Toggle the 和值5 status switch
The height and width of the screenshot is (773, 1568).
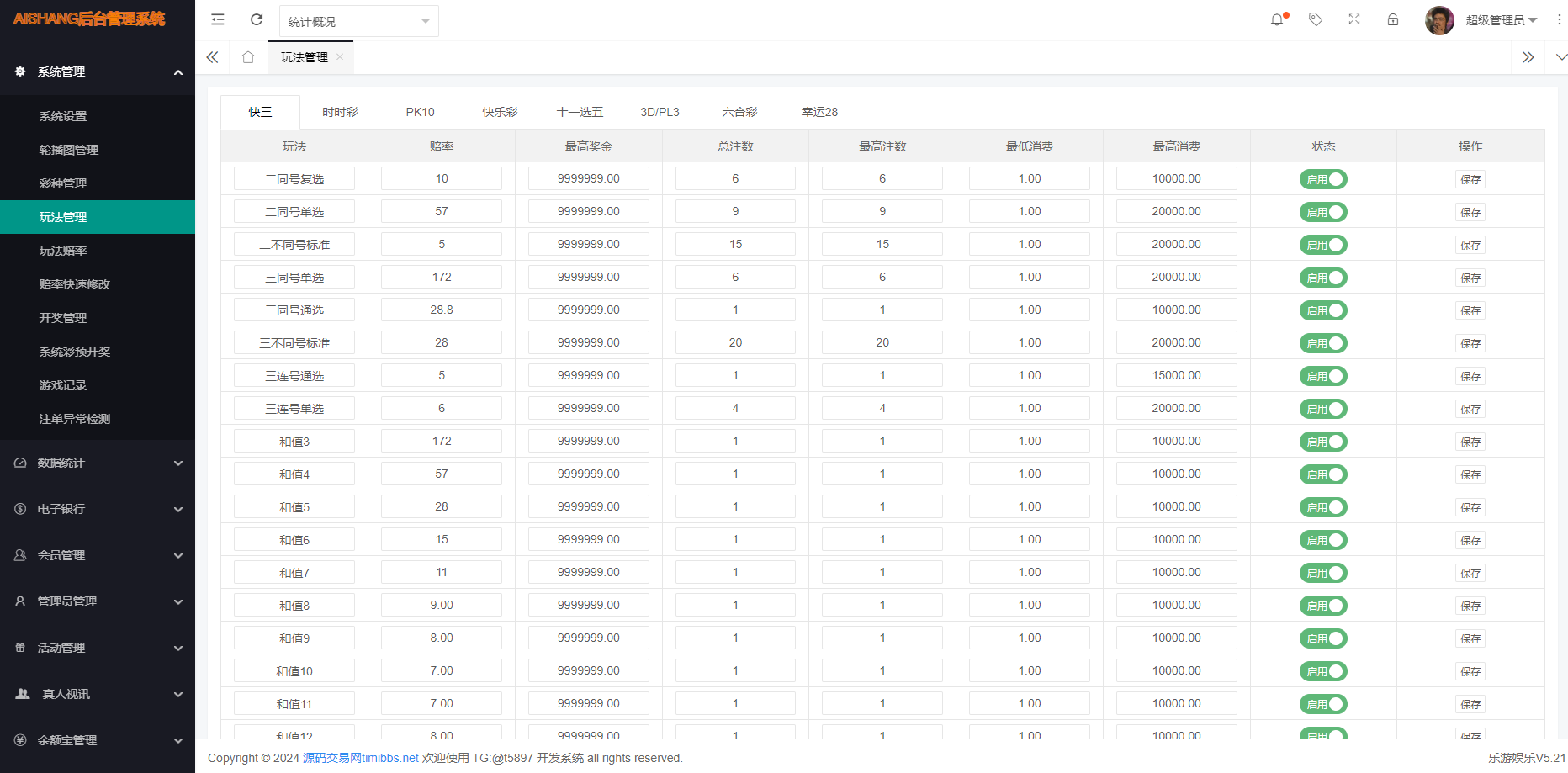pyautogui.click(x=1323, y=507)
